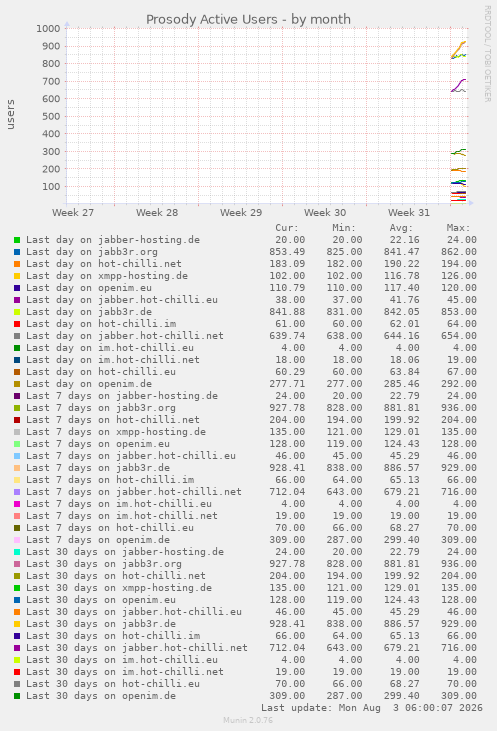Click the legend label Last 30 days on hot-chilli.eu
Viewport: 497px width, 731px height.
tap(113, 684)
